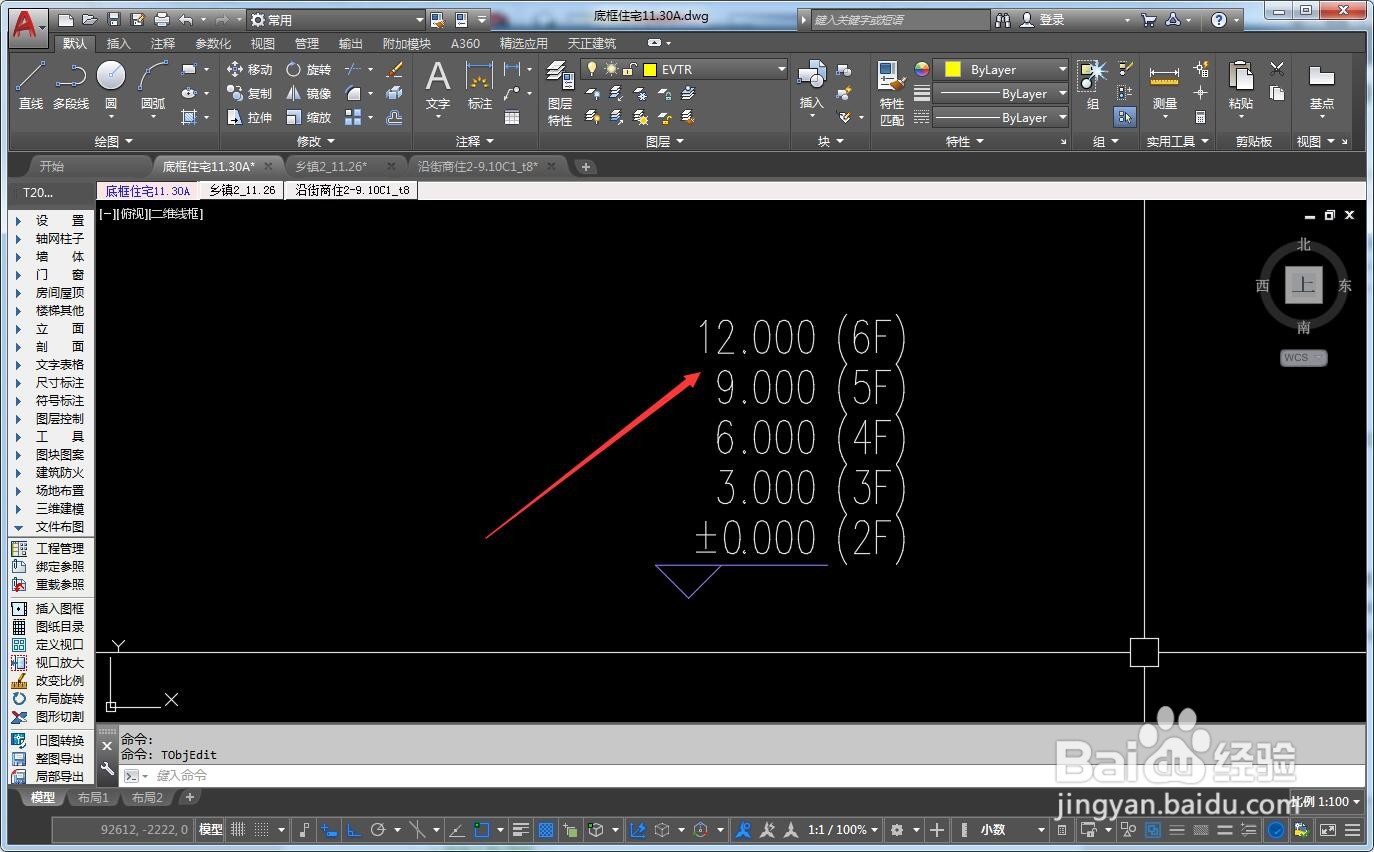Open the 比例 1:100 scale dropdown

pyautogui.click(x=1326, y=801)
